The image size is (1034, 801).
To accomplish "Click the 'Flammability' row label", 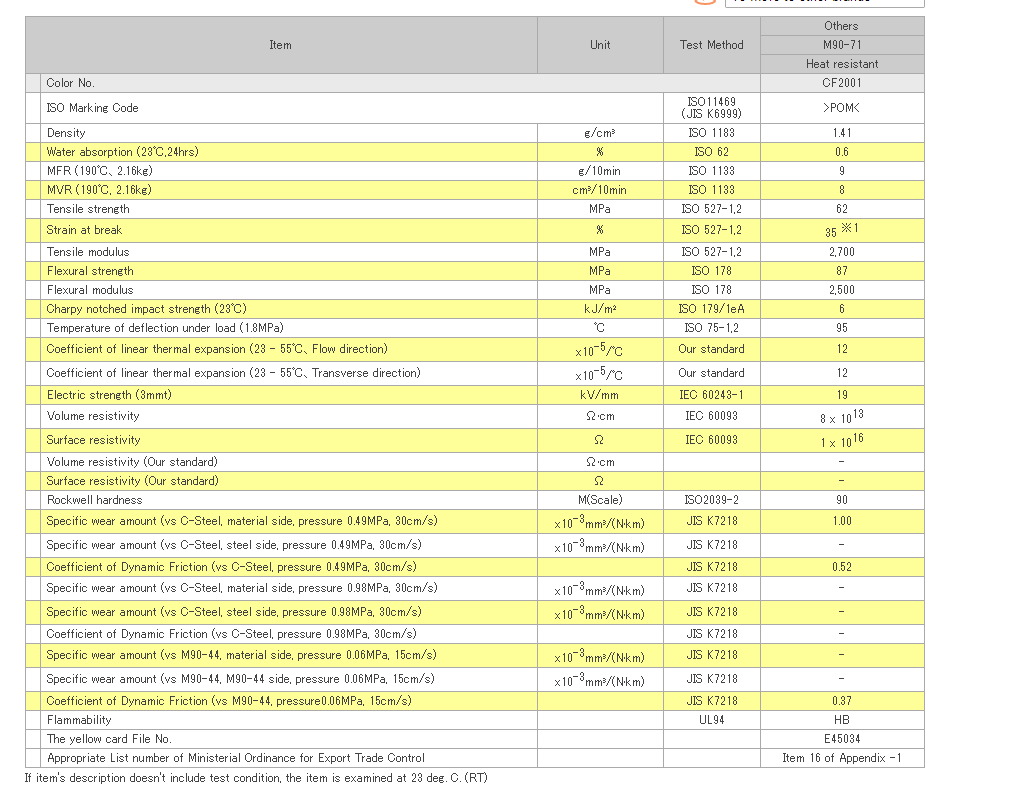I will (x=79, y=721).
